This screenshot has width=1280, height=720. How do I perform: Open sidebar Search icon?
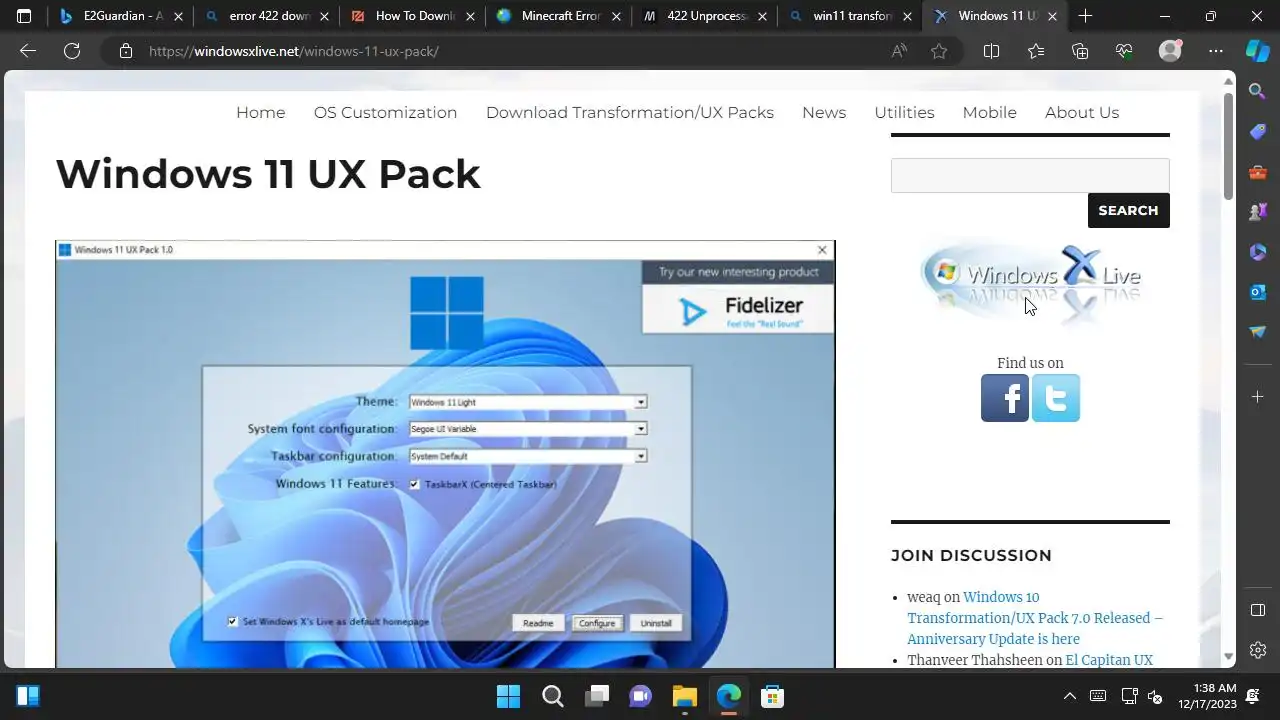(x=1258, y=91)
